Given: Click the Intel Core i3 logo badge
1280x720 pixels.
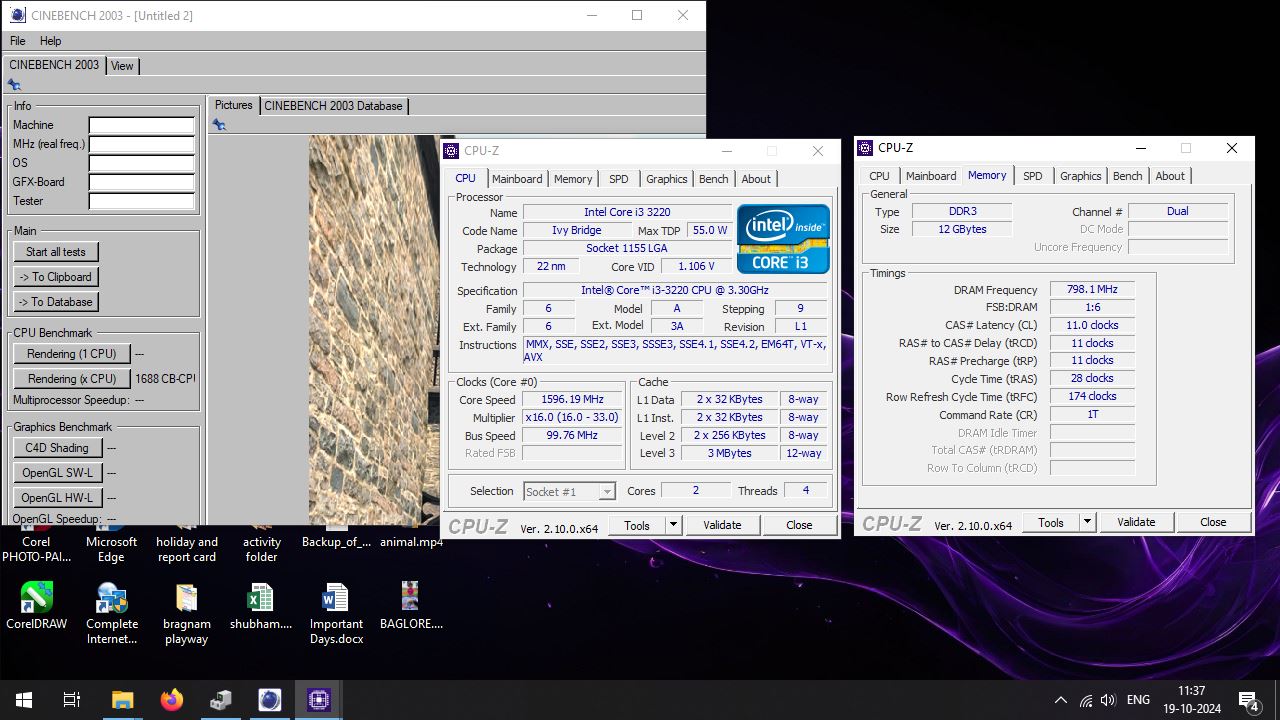Looking at the screenshot, I should pos(783,239).
